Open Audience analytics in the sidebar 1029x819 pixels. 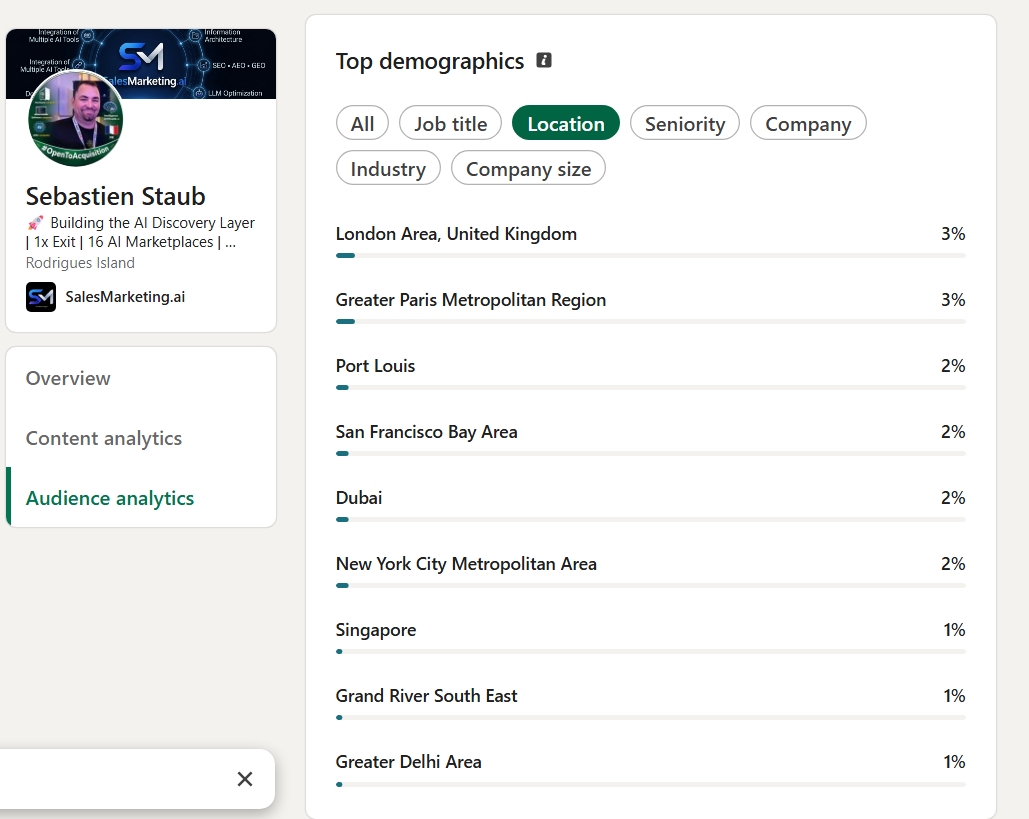click(x=110, y=498)
